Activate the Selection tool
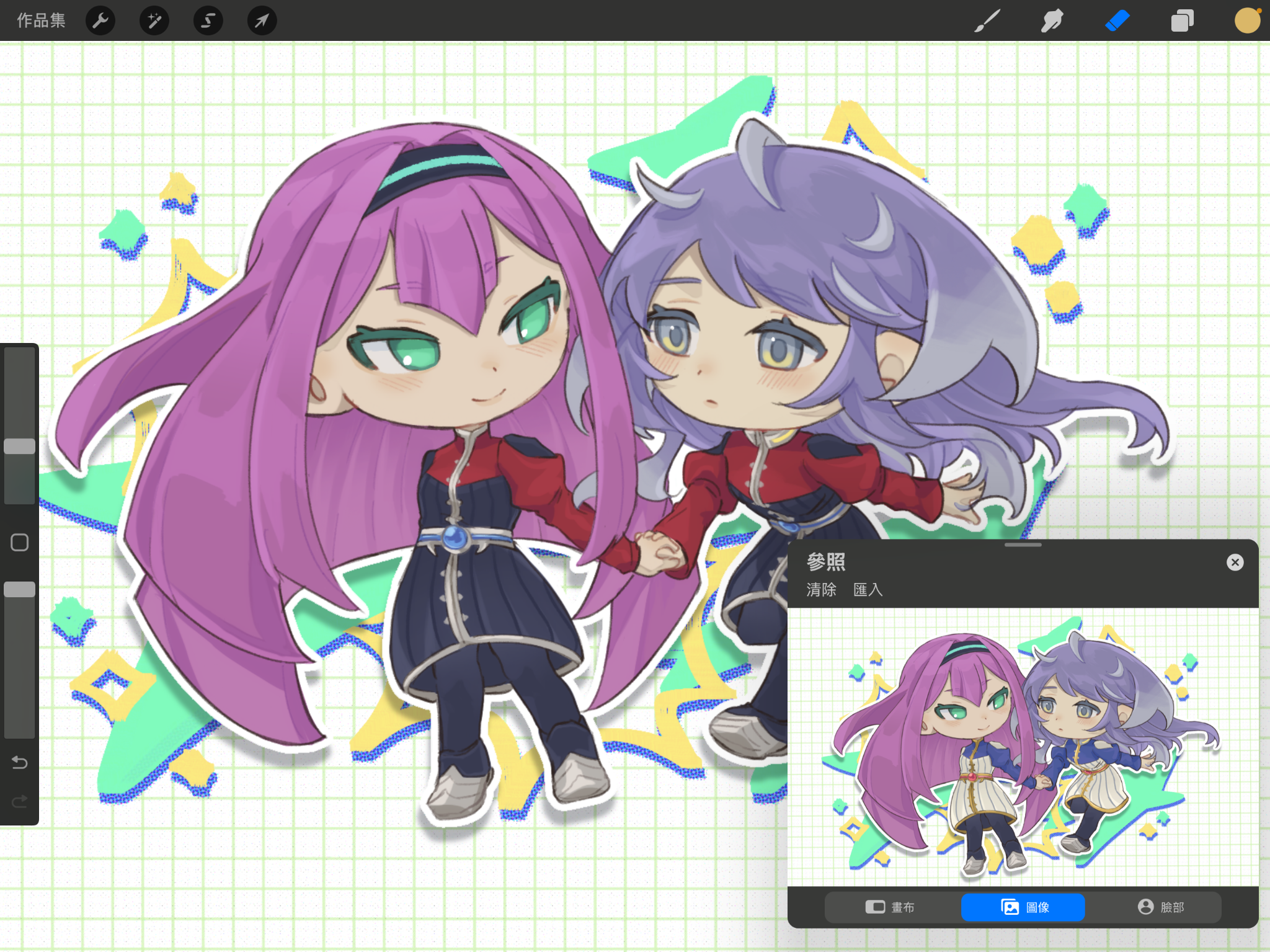The image size is (1270, 952). coord(208,20)
